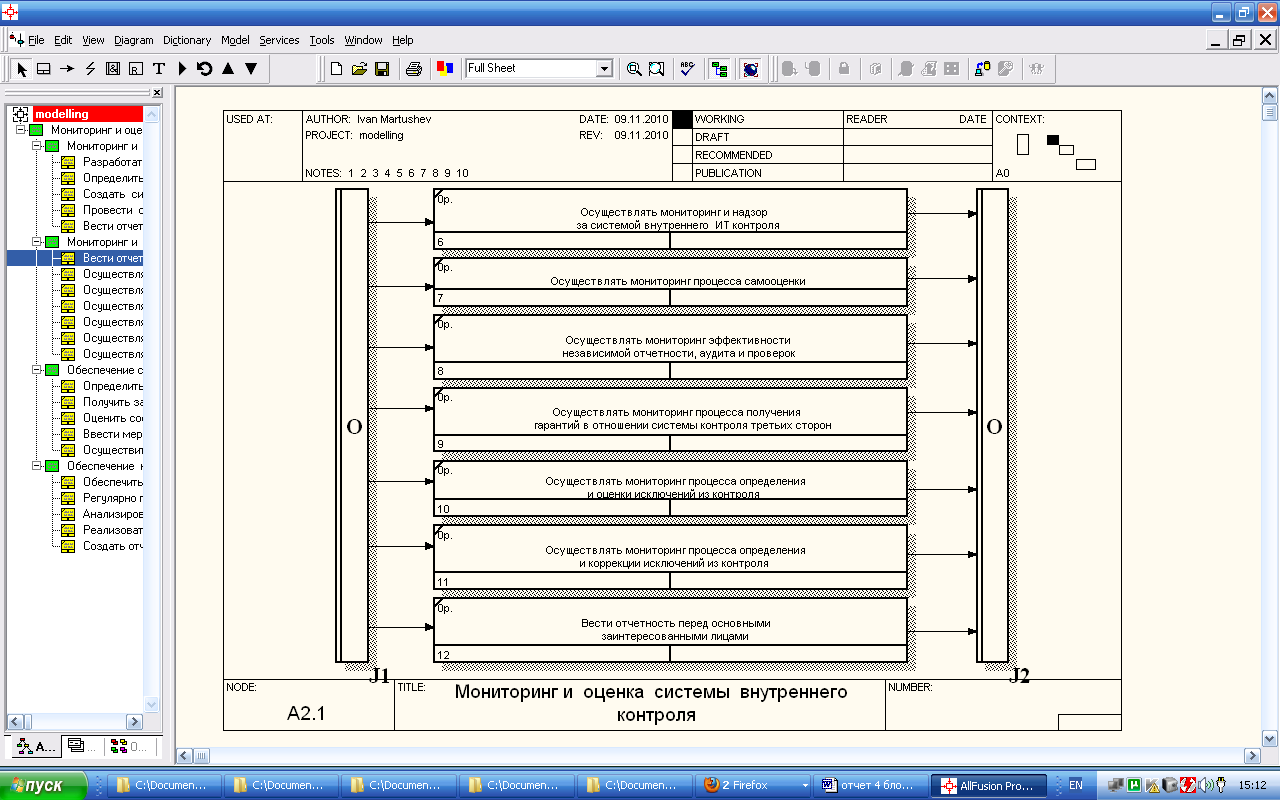Select activity box 6 'мониторинг и надзор'
This screenshot has height=800, width=1280.
(x=670, y=218)
